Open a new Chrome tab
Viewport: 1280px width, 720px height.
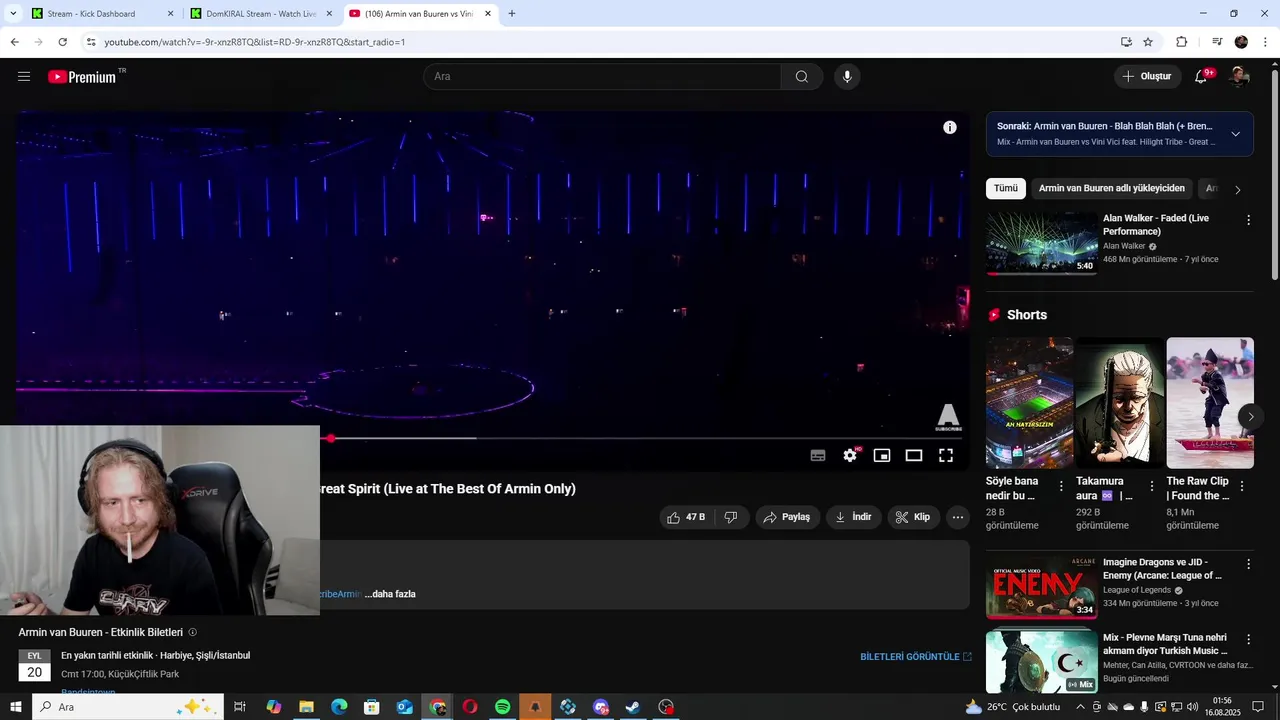click(x=512, y=14)
